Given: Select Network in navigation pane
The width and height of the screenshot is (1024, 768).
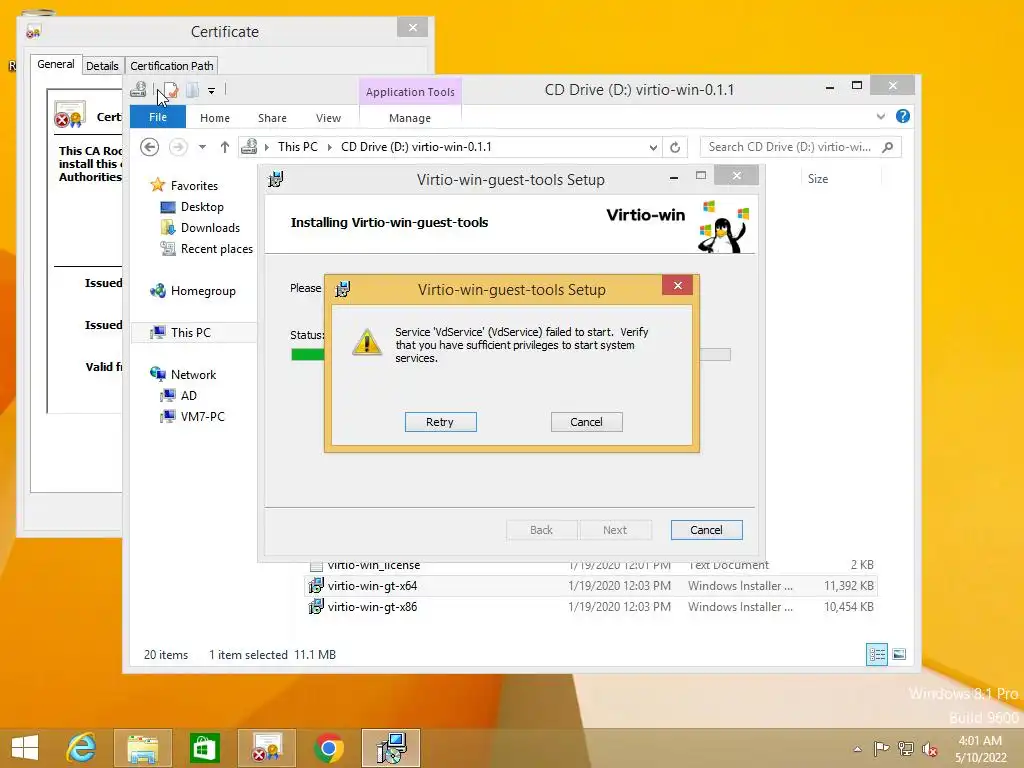Looking at the screenshot, I should (x=193, y=374).
